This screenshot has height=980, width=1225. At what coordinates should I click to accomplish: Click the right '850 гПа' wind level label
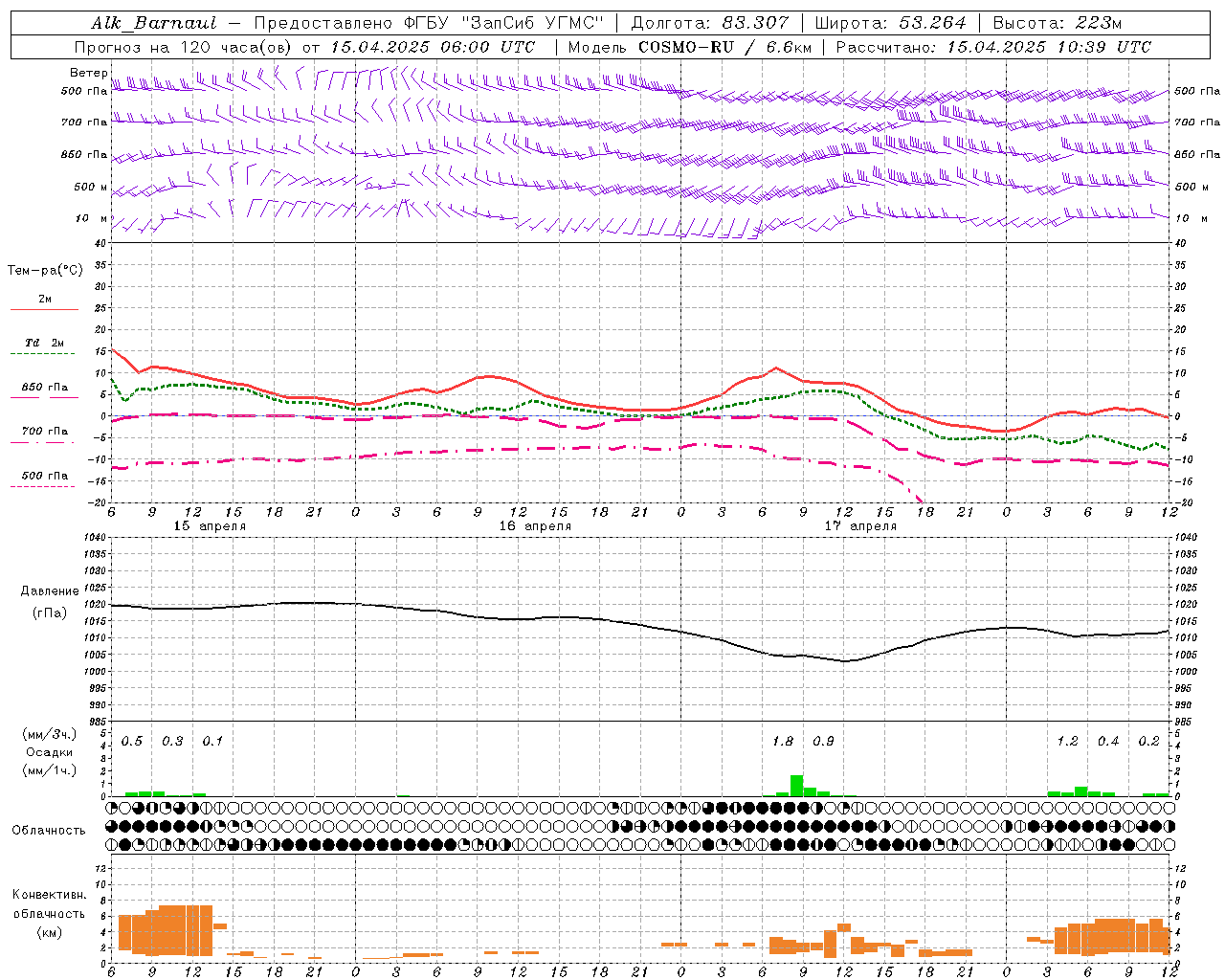[x=1197, y=154]
